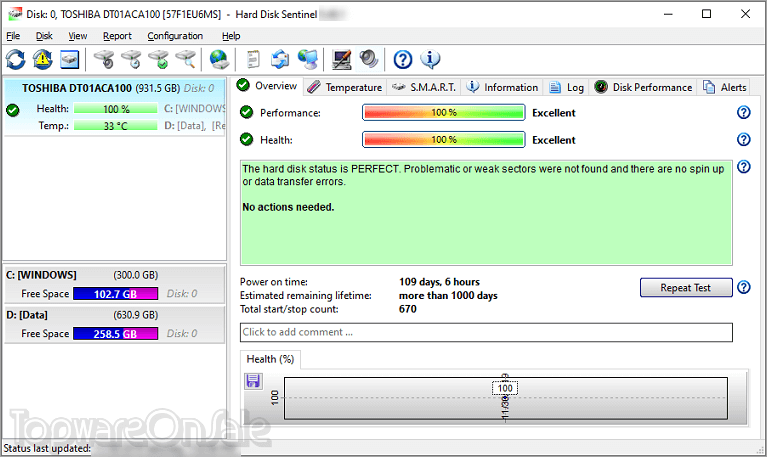767x457 pixels.
Task: Click the help icon next to status text
Action: 744,167
